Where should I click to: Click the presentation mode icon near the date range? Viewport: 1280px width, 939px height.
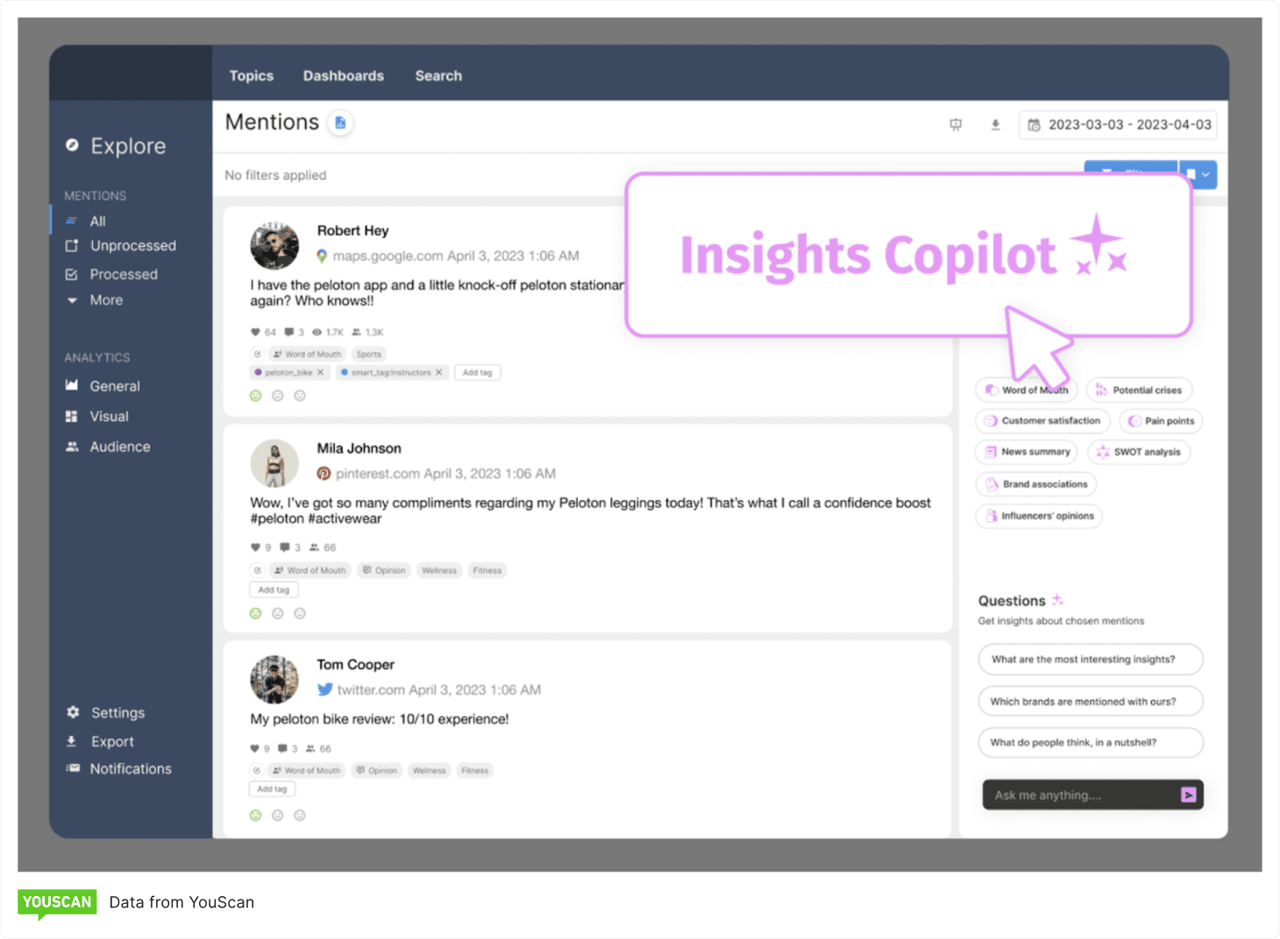pyautogui.click(x=956, y=124)
